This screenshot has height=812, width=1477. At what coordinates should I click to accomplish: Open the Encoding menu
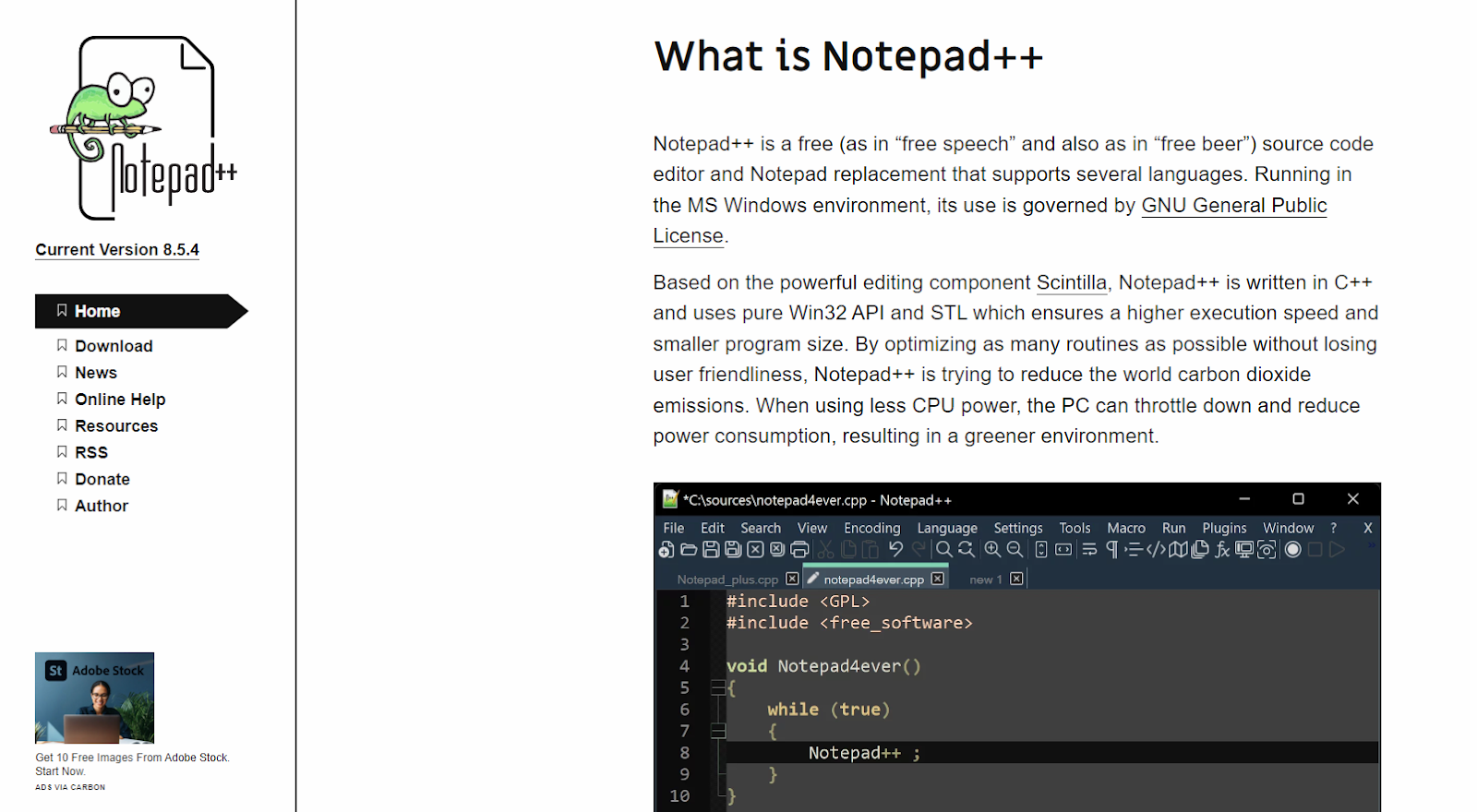(x=871, y=528)
